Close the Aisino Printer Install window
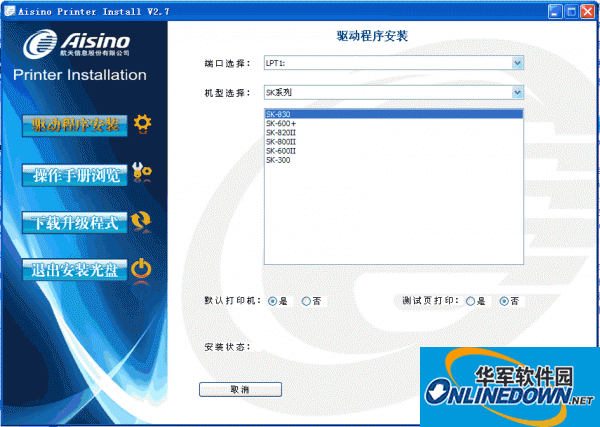The height and width of the screenshot is (427, 600). 587,11
